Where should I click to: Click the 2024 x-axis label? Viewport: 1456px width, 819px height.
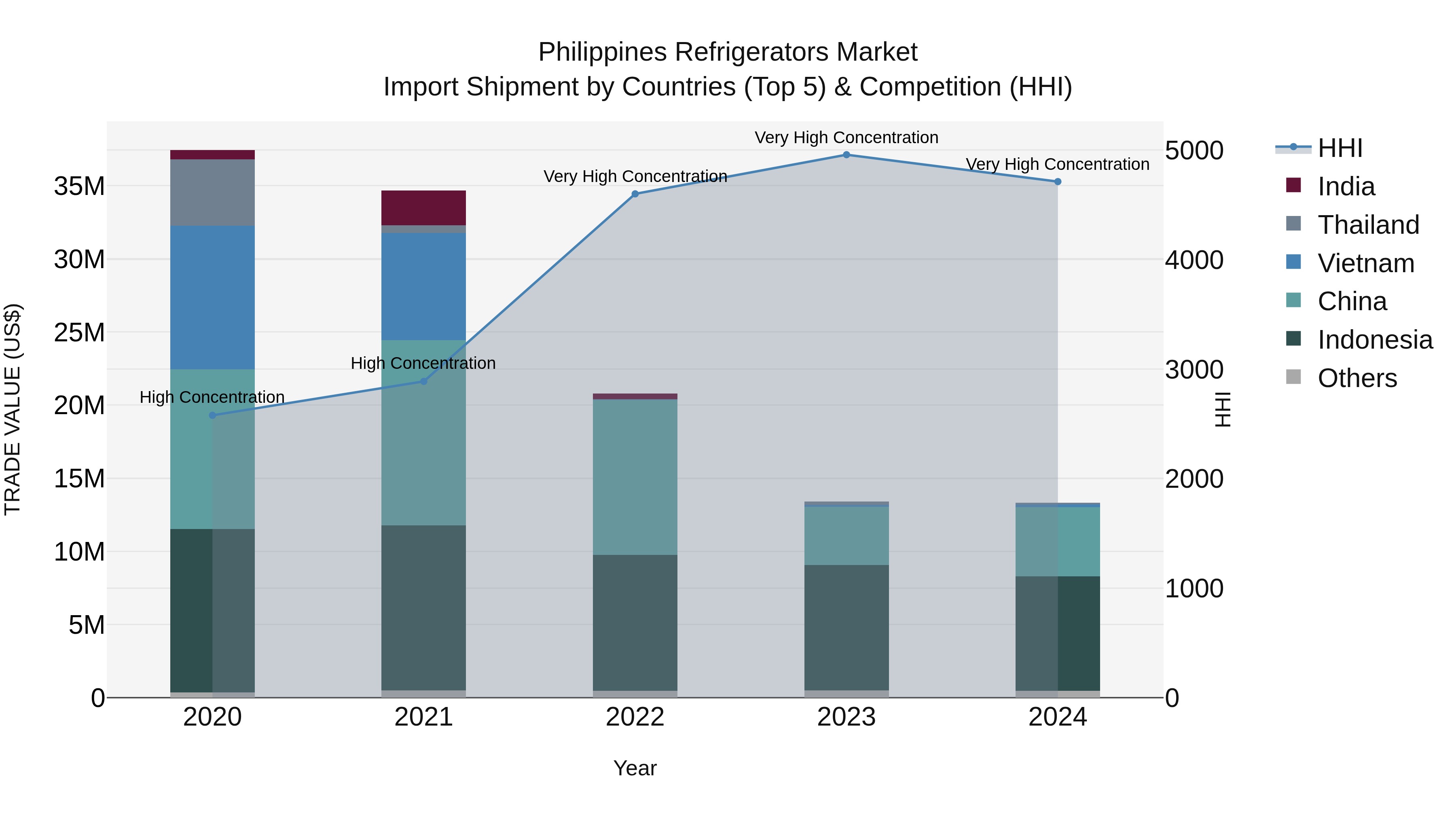click(1058, 717)
